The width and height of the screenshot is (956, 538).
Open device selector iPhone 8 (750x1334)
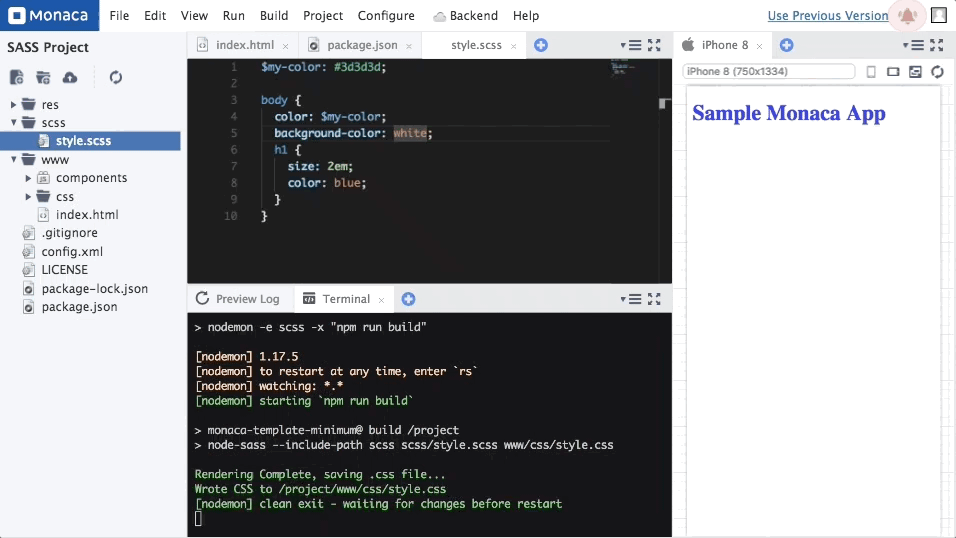coord(769,71)
